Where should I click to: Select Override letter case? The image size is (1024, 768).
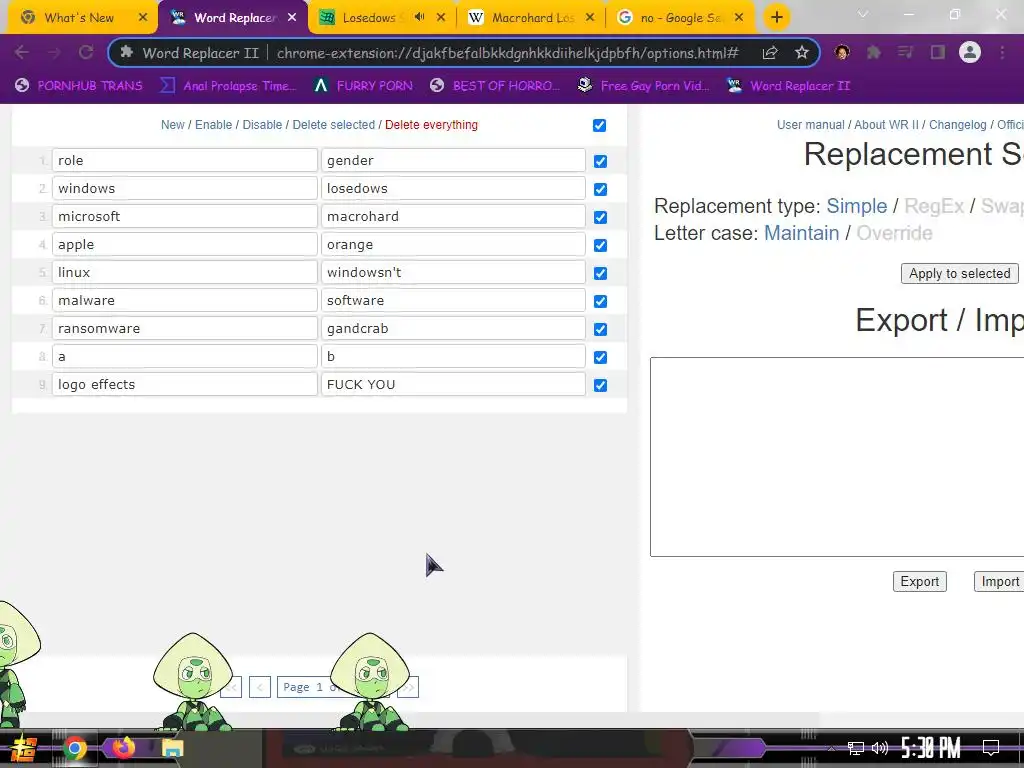point(894,233)
